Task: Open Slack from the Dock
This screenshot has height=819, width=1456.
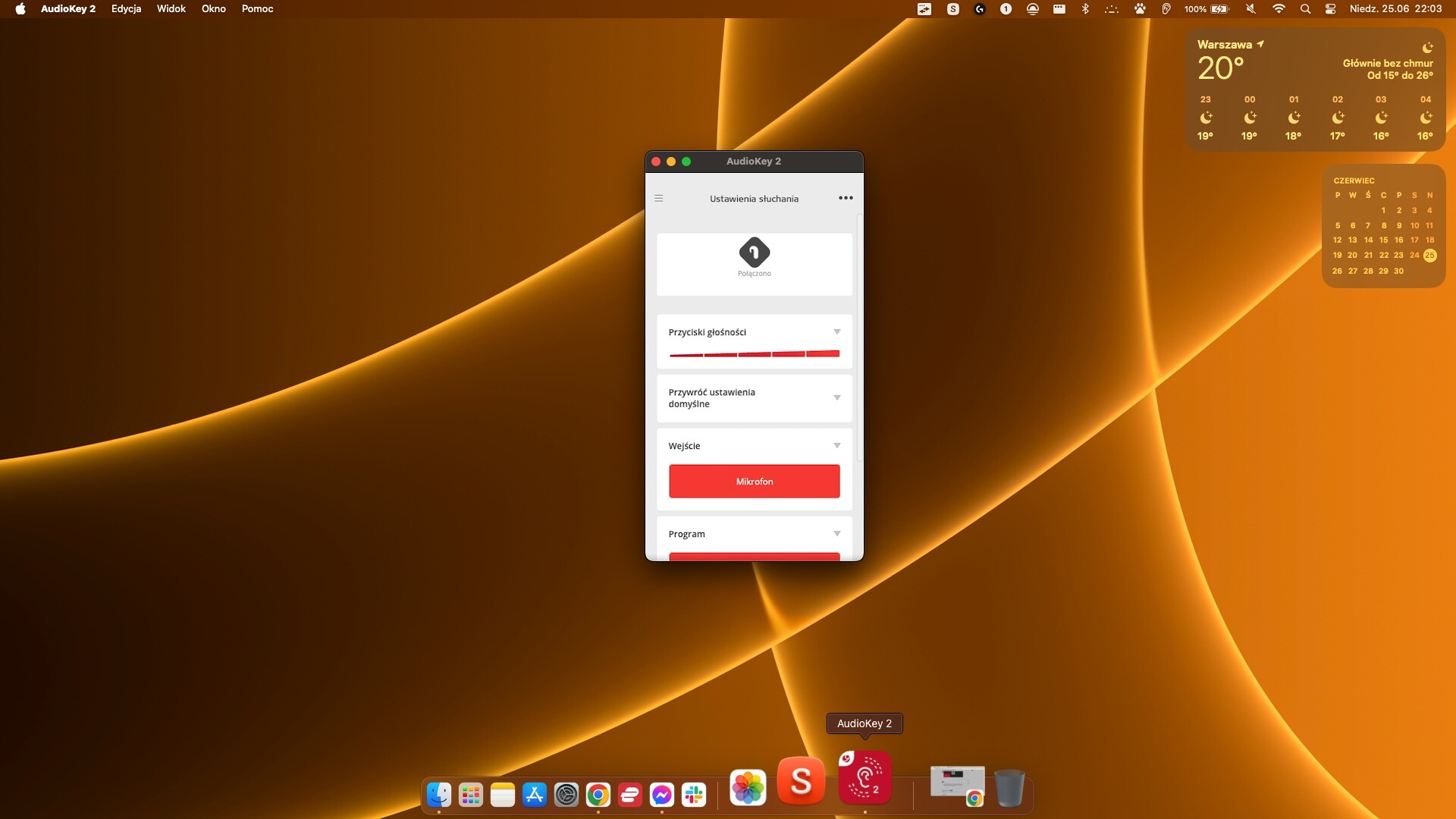Action: coord(694,794)
